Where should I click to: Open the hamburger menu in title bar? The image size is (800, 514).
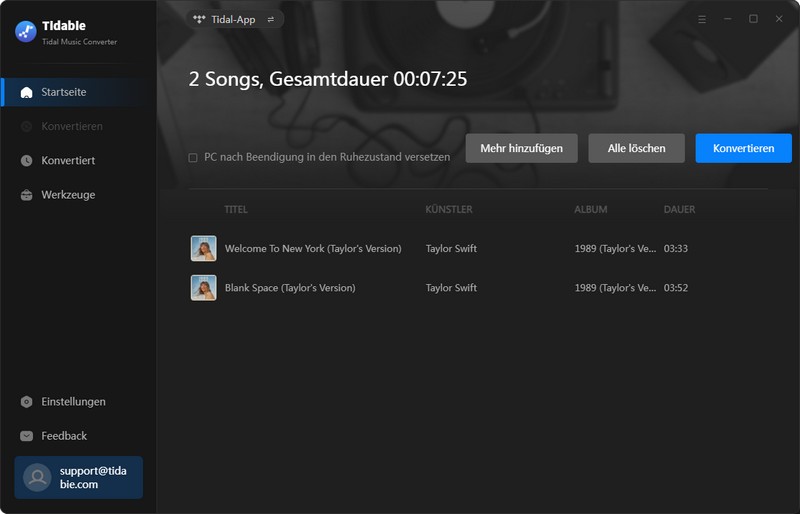click(x=702, y=19)
